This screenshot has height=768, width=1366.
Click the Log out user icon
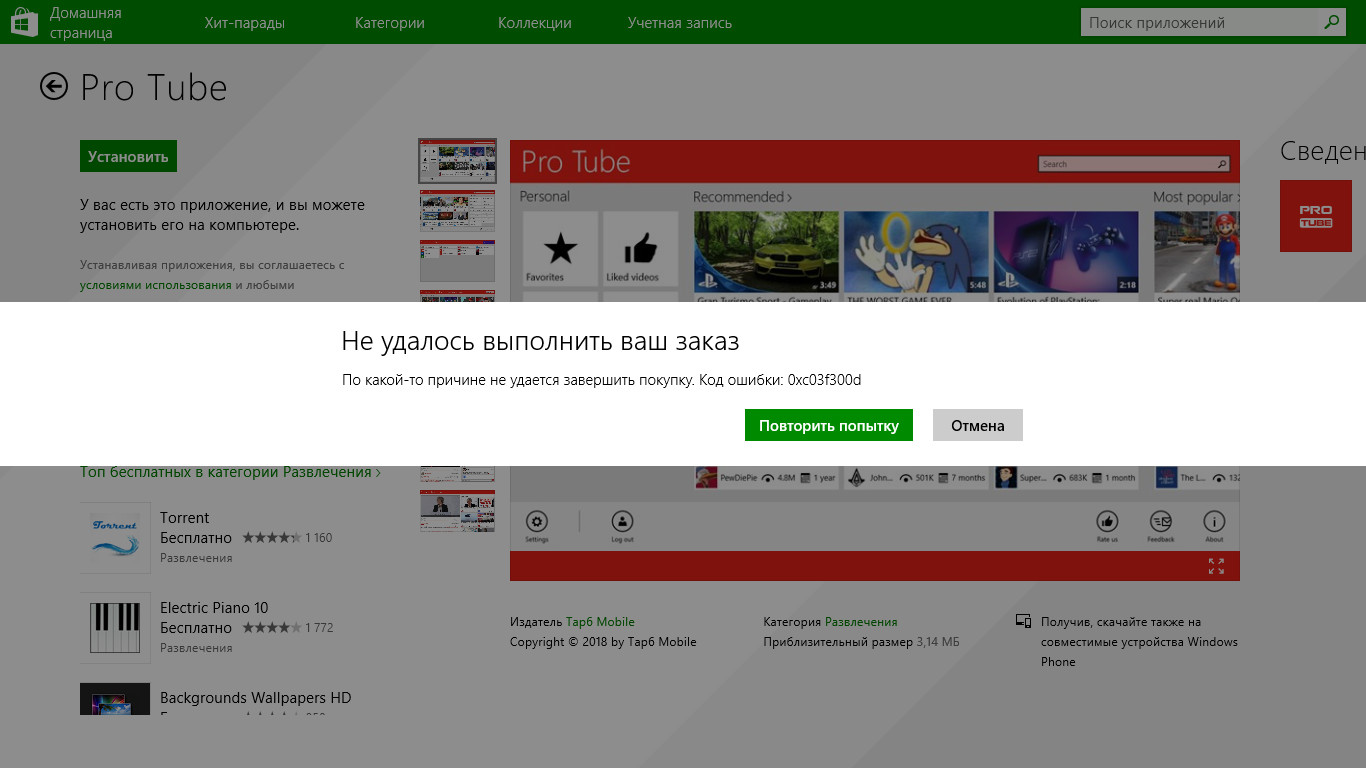pyautogui.click(x=622, y=521)
